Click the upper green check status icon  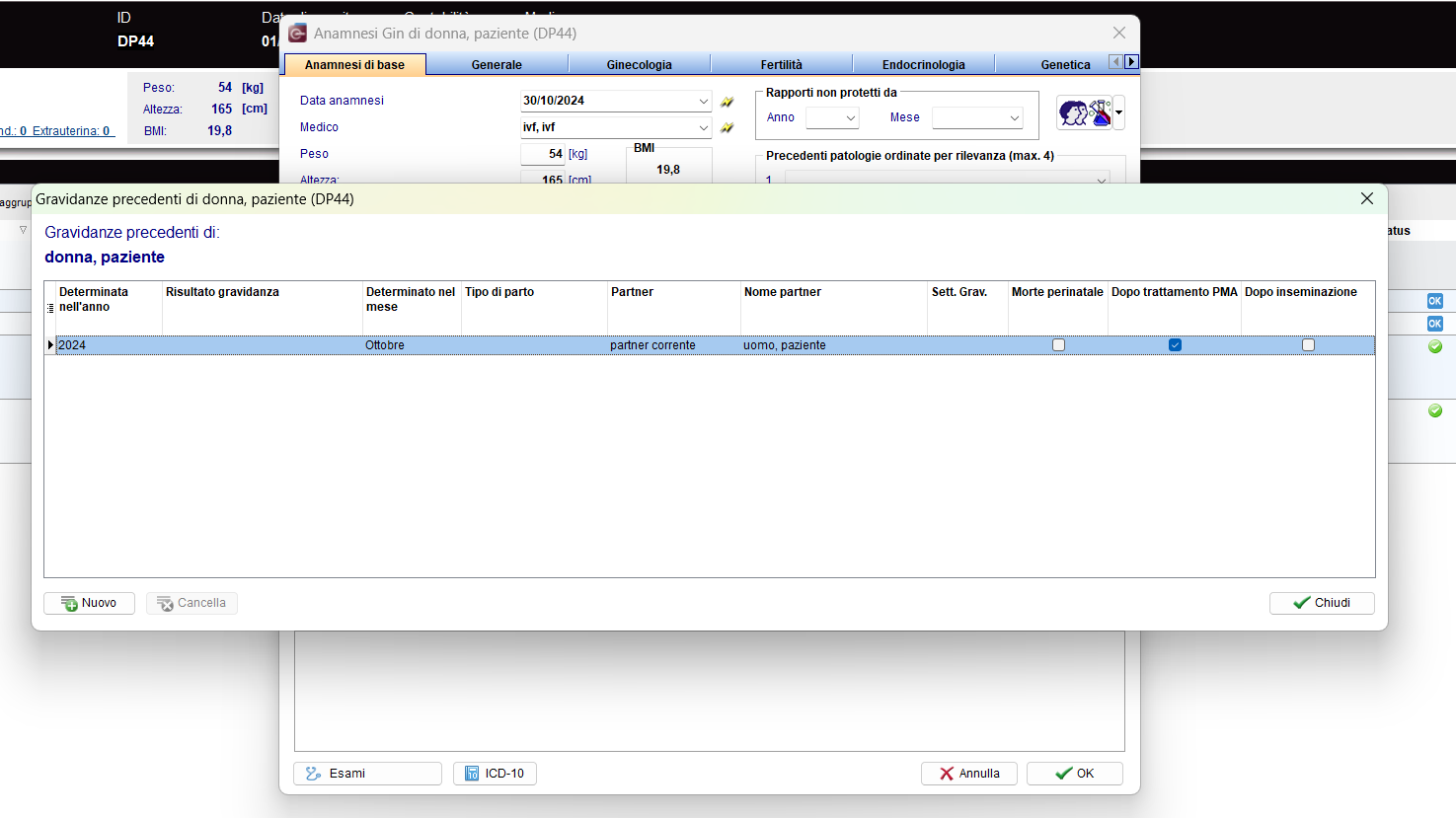(x=1435, y=346)
